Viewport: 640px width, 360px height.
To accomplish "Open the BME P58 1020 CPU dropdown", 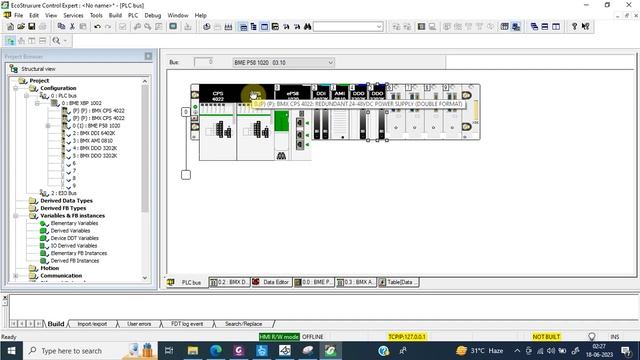I will coord(284,62).
